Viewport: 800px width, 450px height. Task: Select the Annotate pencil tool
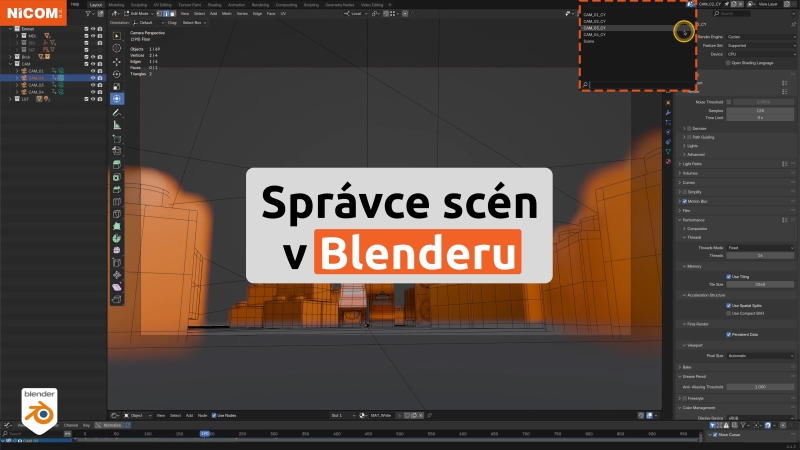117,112
